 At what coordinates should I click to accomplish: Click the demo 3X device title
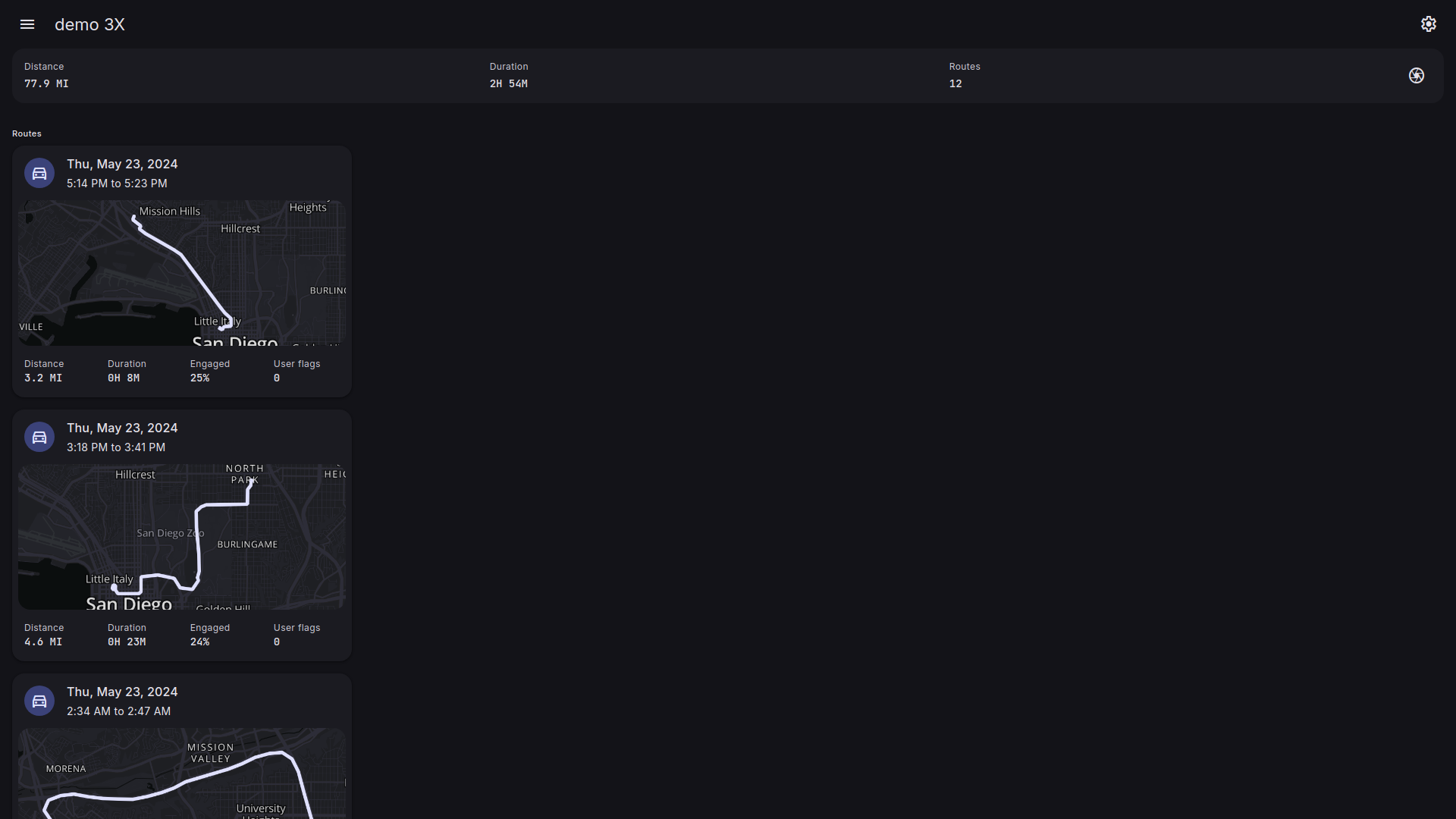(89, 24)
